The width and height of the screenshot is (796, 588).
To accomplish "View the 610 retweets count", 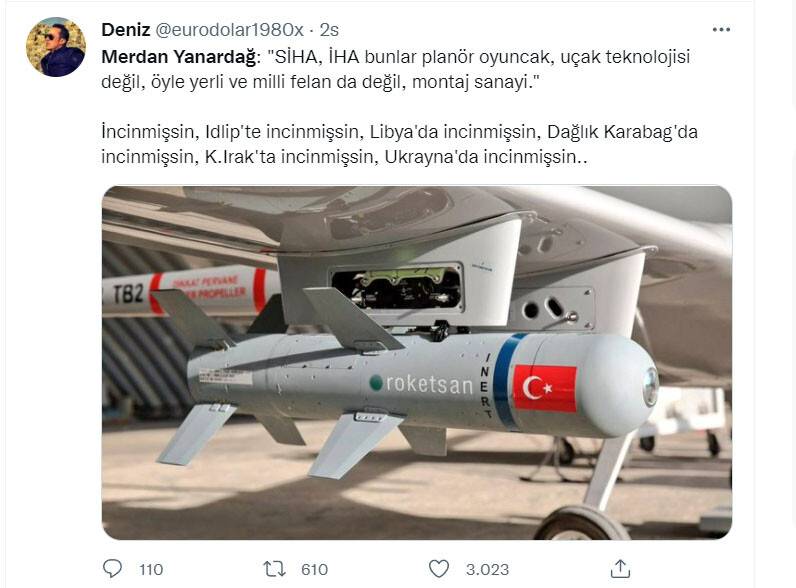I will 314,569.
